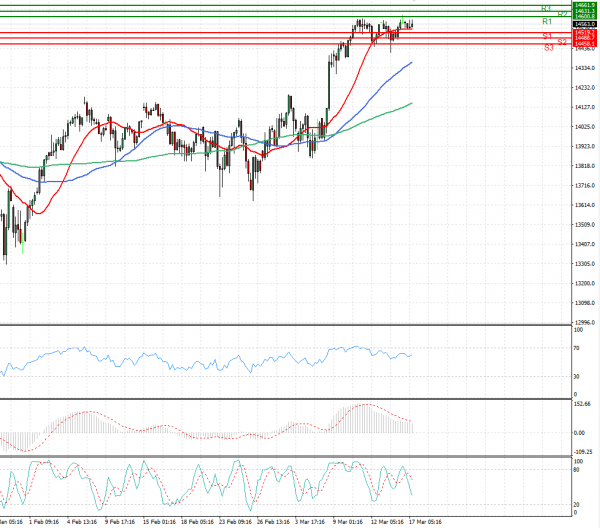Click price axis value 14334.0
The image size is (600, 528).
(x=585, y=68)
